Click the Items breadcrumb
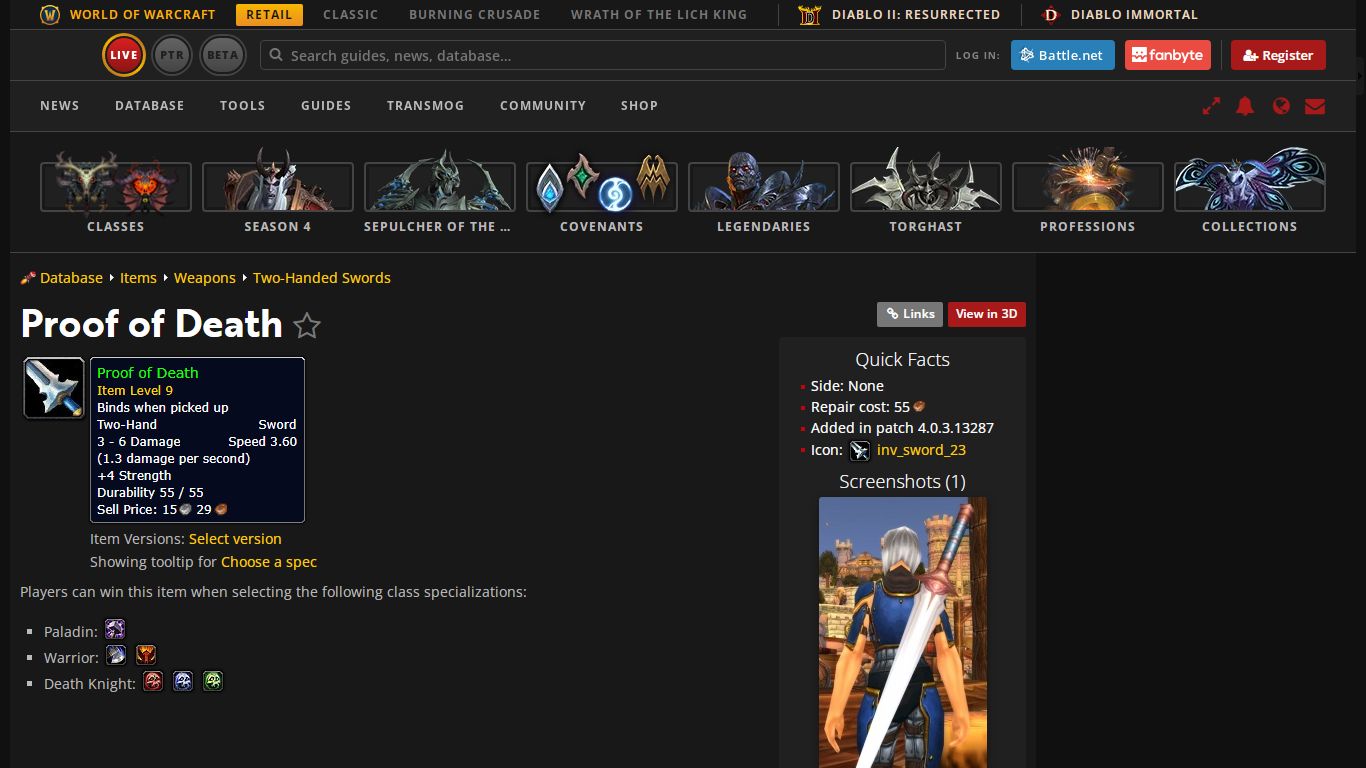Viewport: 1366px width, 768px height. click(138, 278)
